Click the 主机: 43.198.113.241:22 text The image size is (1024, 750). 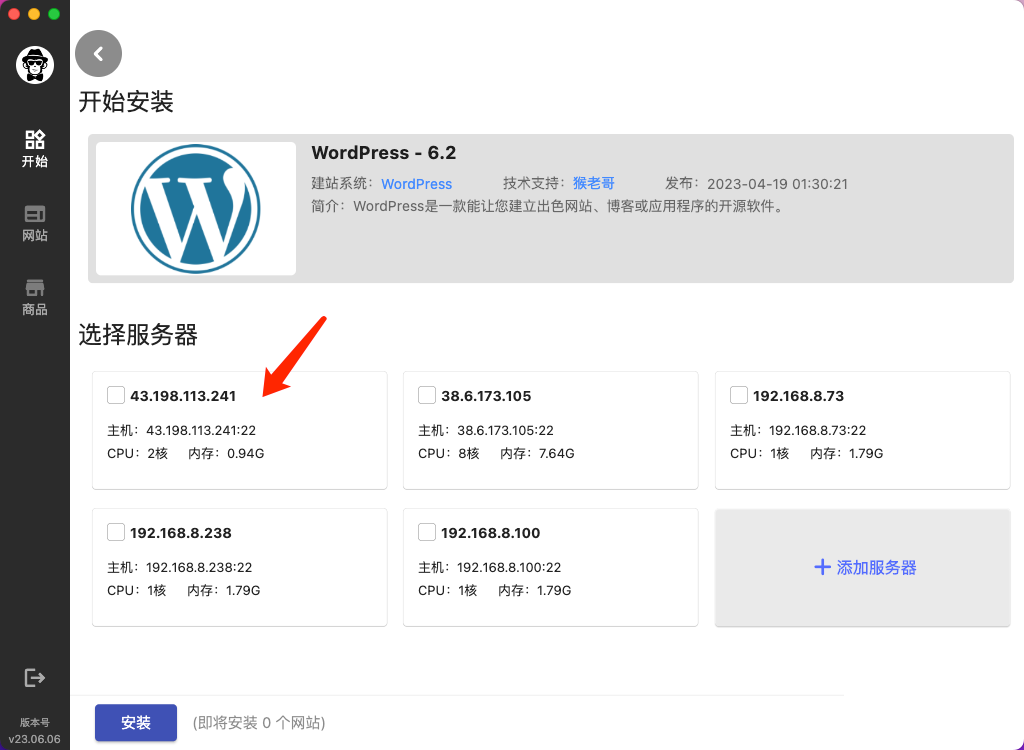click(182, 431)
